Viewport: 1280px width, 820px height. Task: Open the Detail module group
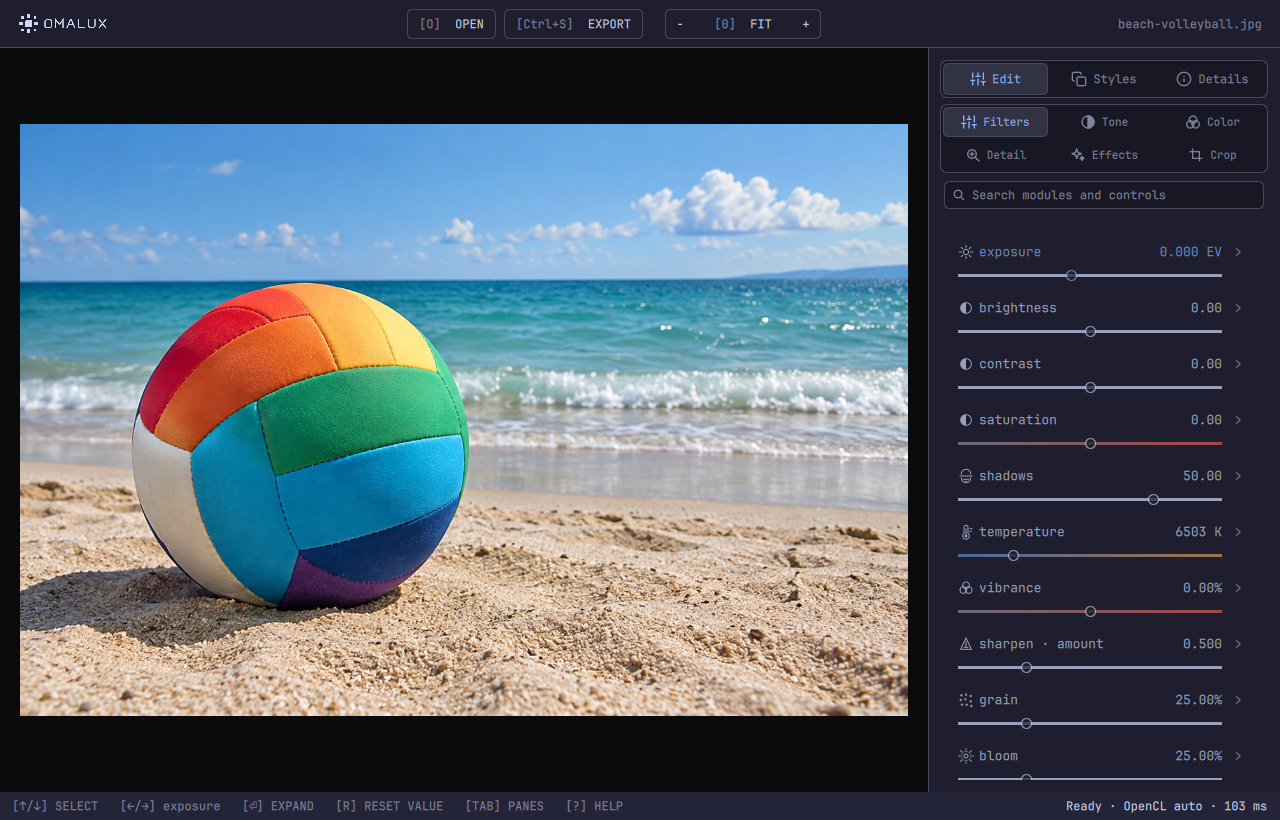click(x=995, y=155)
